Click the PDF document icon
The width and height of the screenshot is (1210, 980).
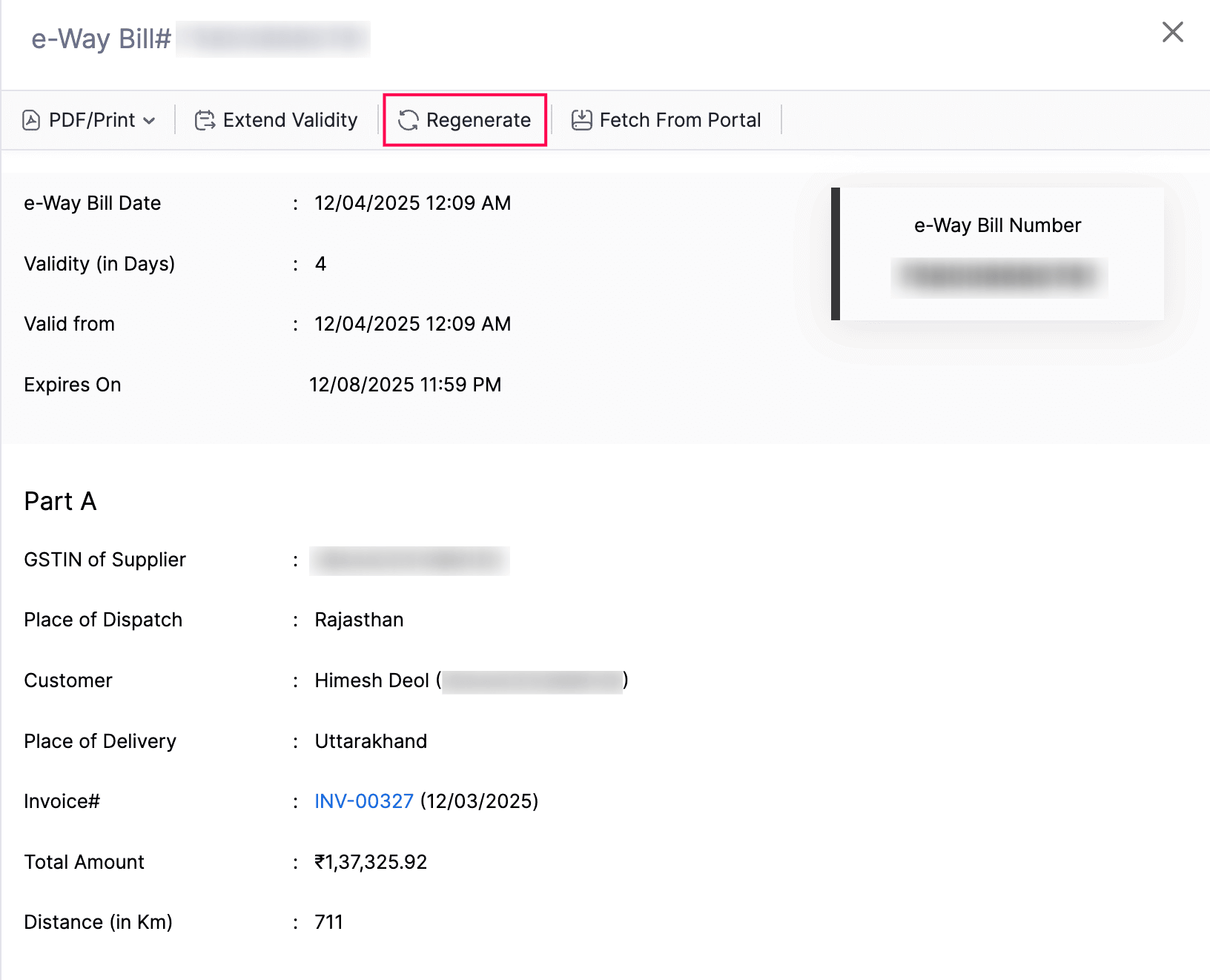tap(31, 120)
